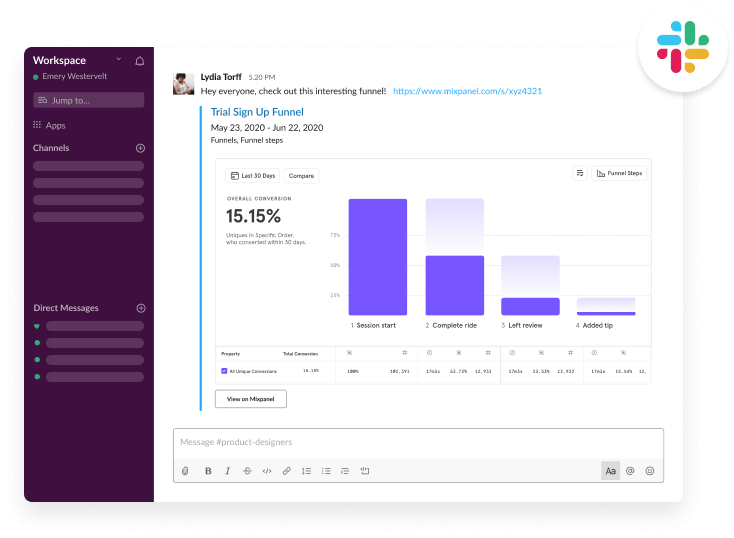Toggle the All Unique Conversions checkbox

coord(224,371)
